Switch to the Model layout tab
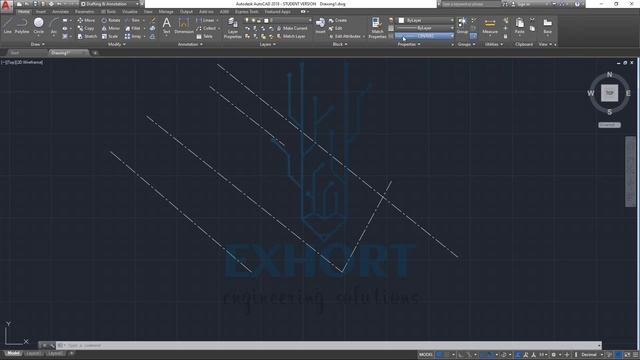This screenshot has width=640, height=360. (x=13, y=353)
